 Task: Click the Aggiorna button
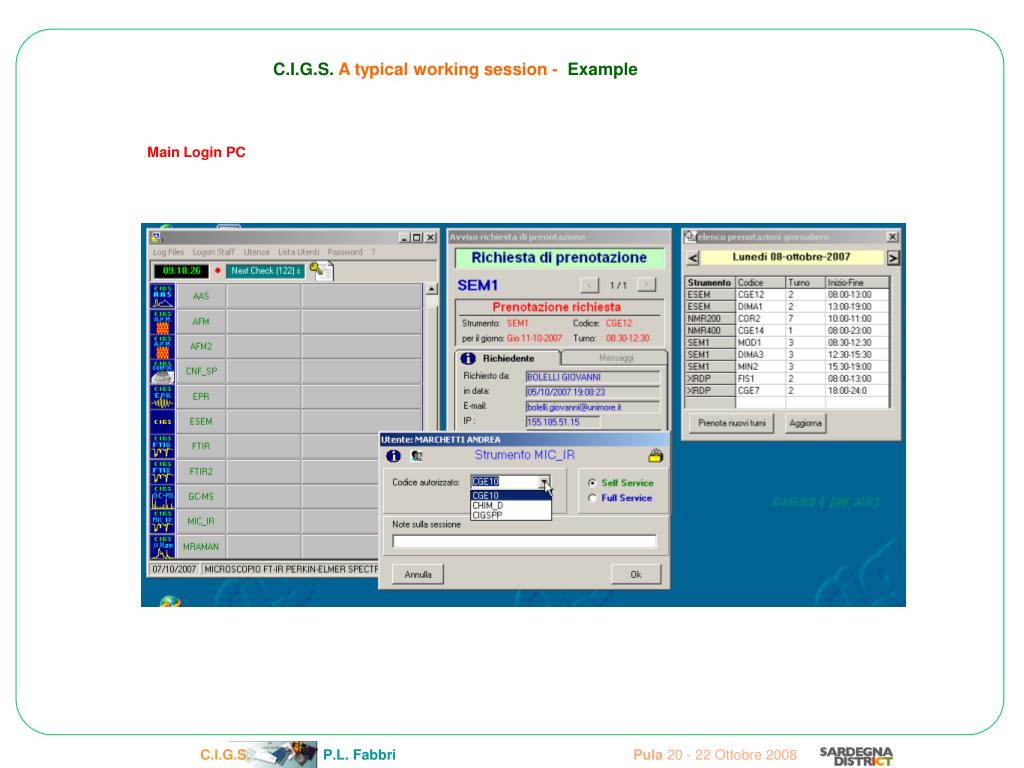[x=805, y=423]
